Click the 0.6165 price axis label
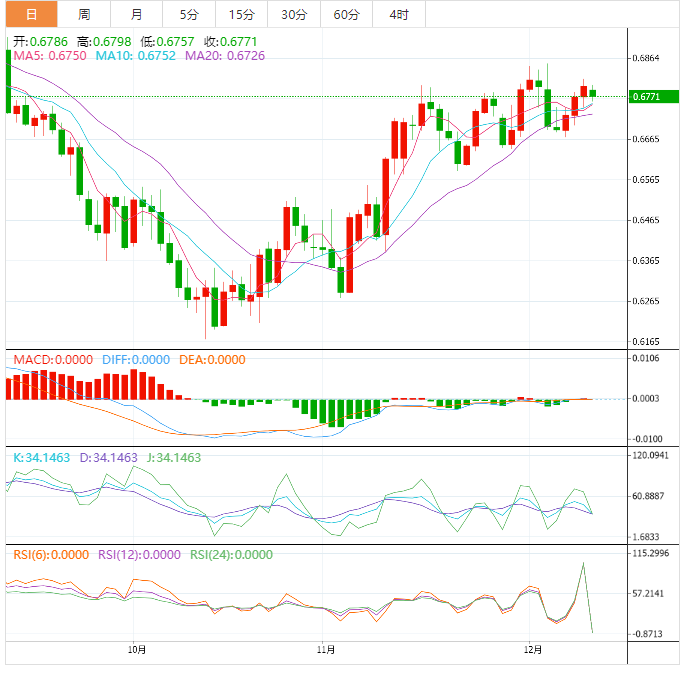682x675 pixels. (x=646, y=341)
